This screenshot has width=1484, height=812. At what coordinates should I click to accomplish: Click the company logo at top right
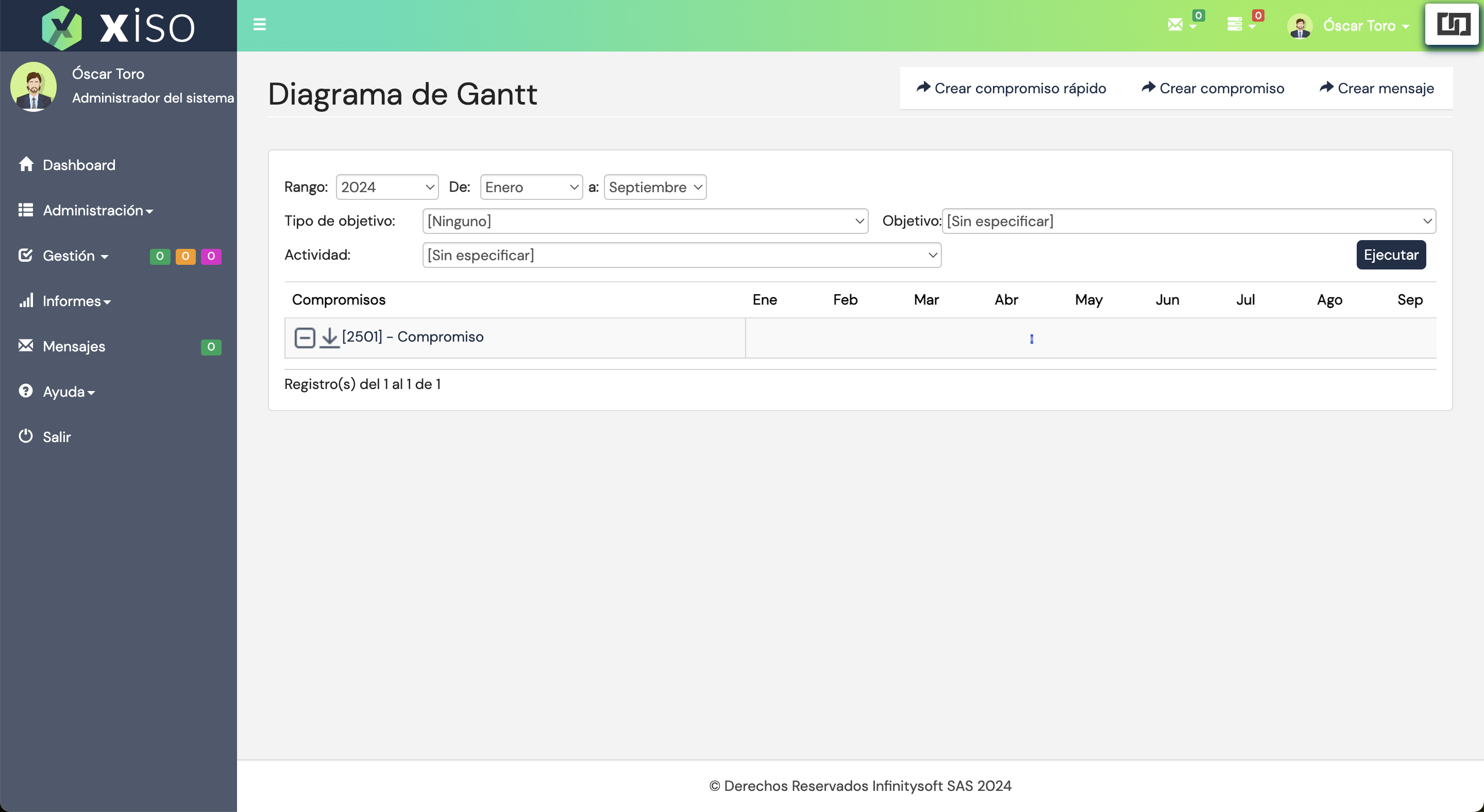[1453, 24]
